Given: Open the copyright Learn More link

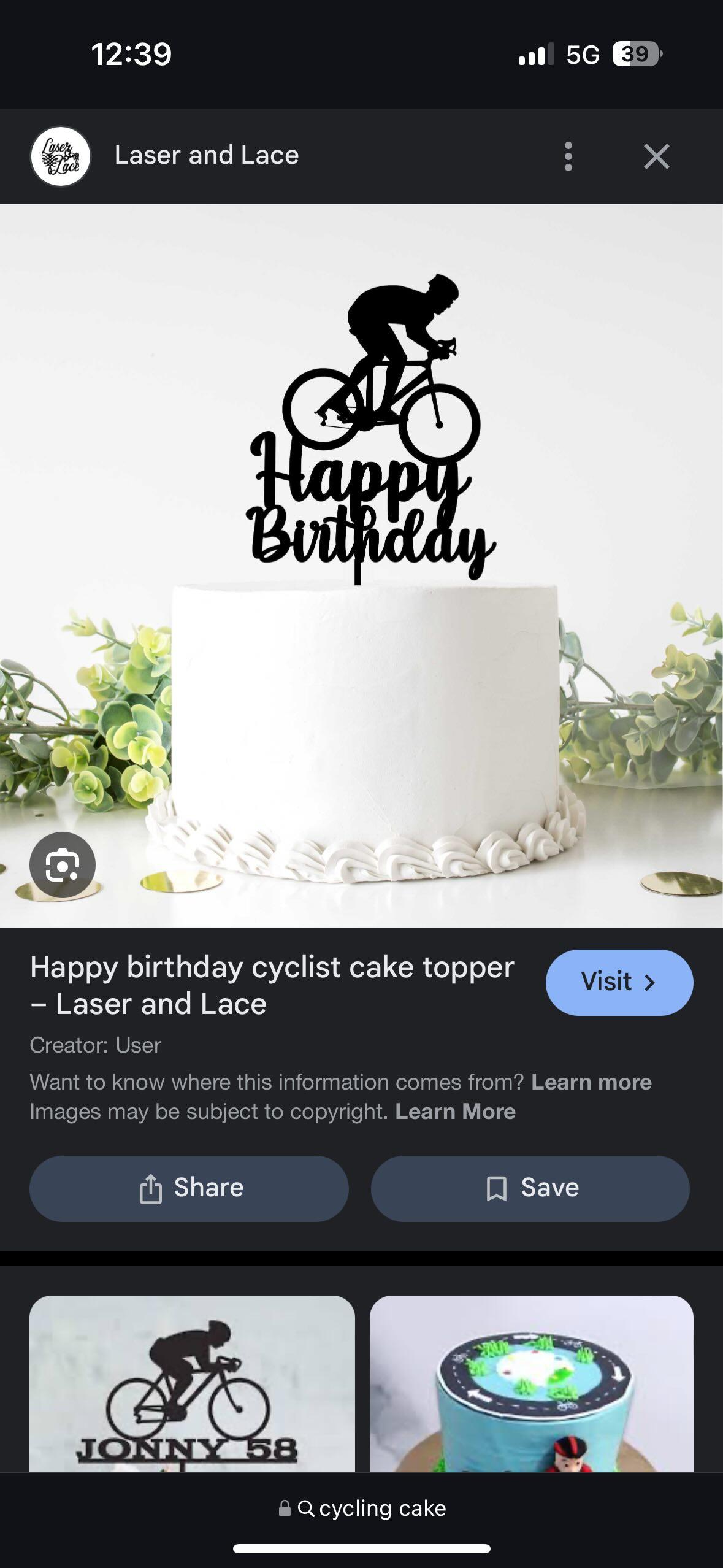Looking at the screenshot, I should [455, 1112].
